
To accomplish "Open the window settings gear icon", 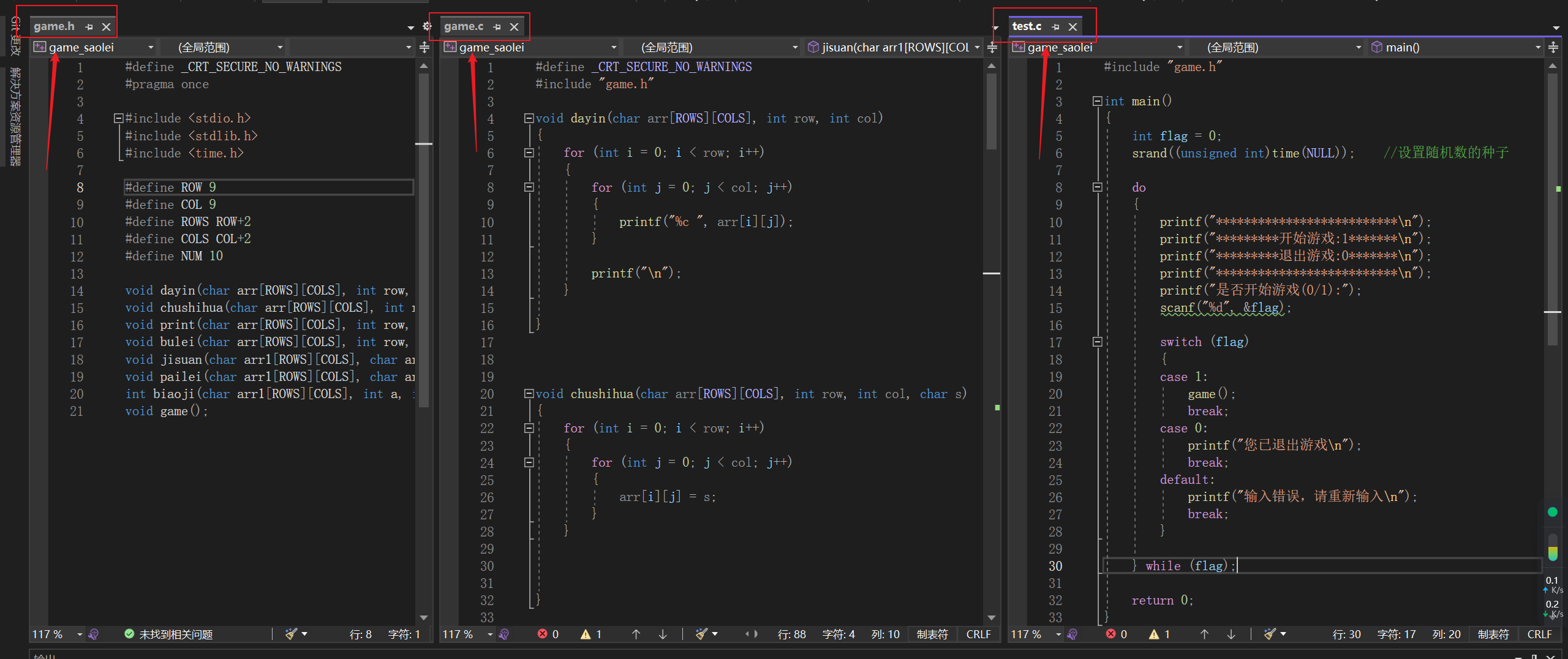I will pyautogui.click(x=428, y=26).
